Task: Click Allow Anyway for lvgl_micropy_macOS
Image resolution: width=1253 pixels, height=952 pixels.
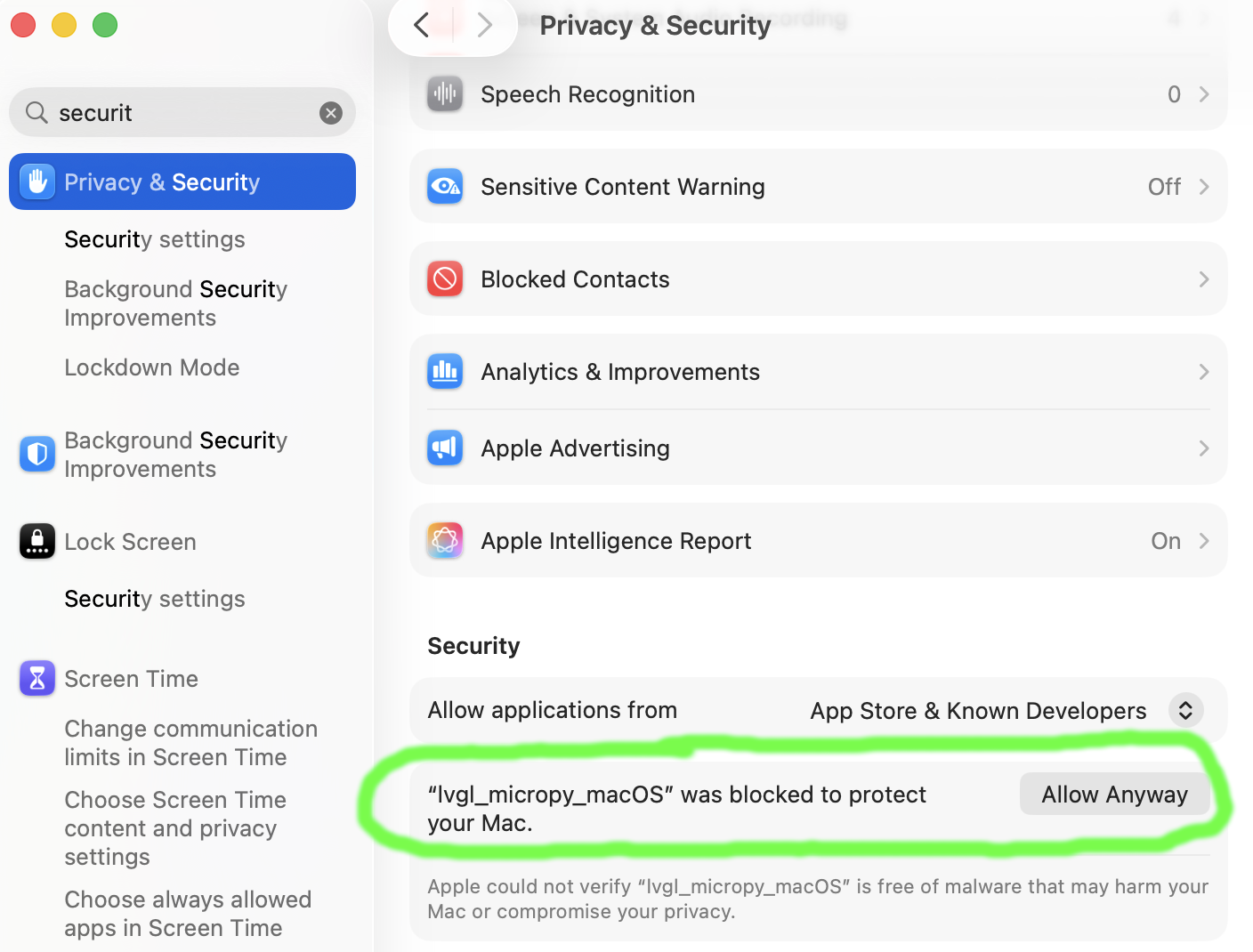Action: (x=1115, y=794)
